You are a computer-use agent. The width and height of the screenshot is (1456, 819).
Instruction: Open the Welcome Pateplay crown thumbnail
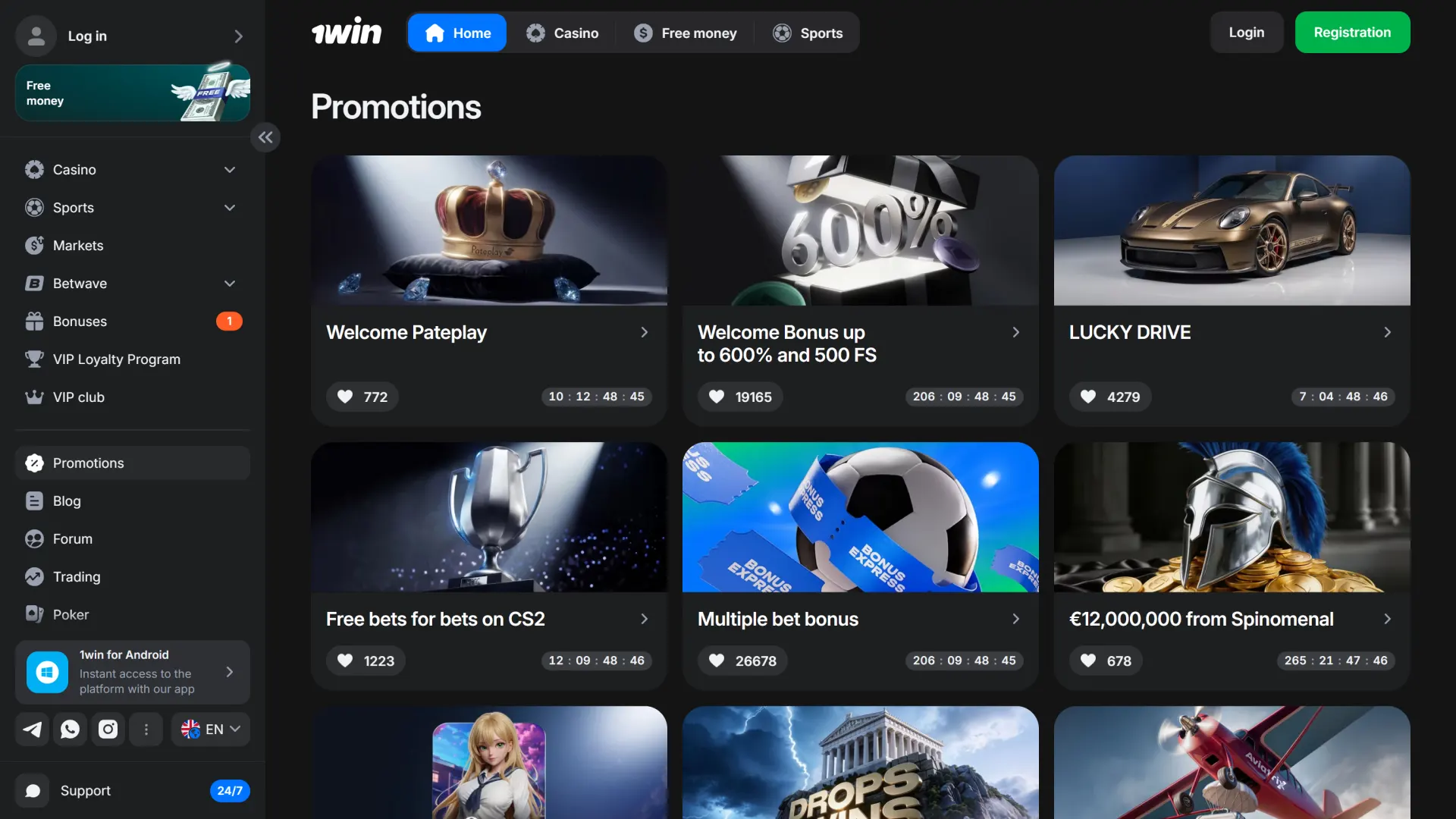point(489,231)
